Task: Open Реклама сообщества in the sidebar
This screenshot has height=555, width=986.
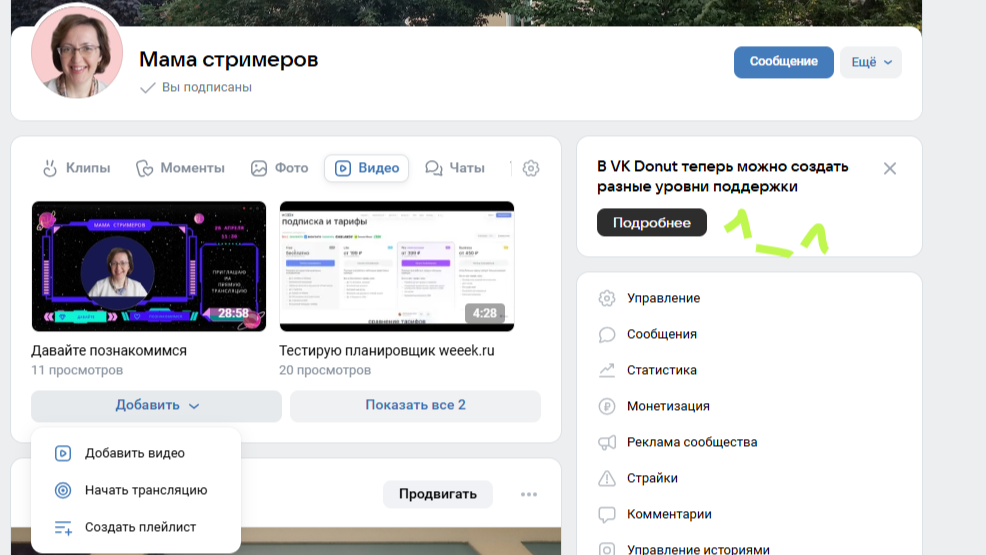Action: pyautogui.click(x=692, y=442)
